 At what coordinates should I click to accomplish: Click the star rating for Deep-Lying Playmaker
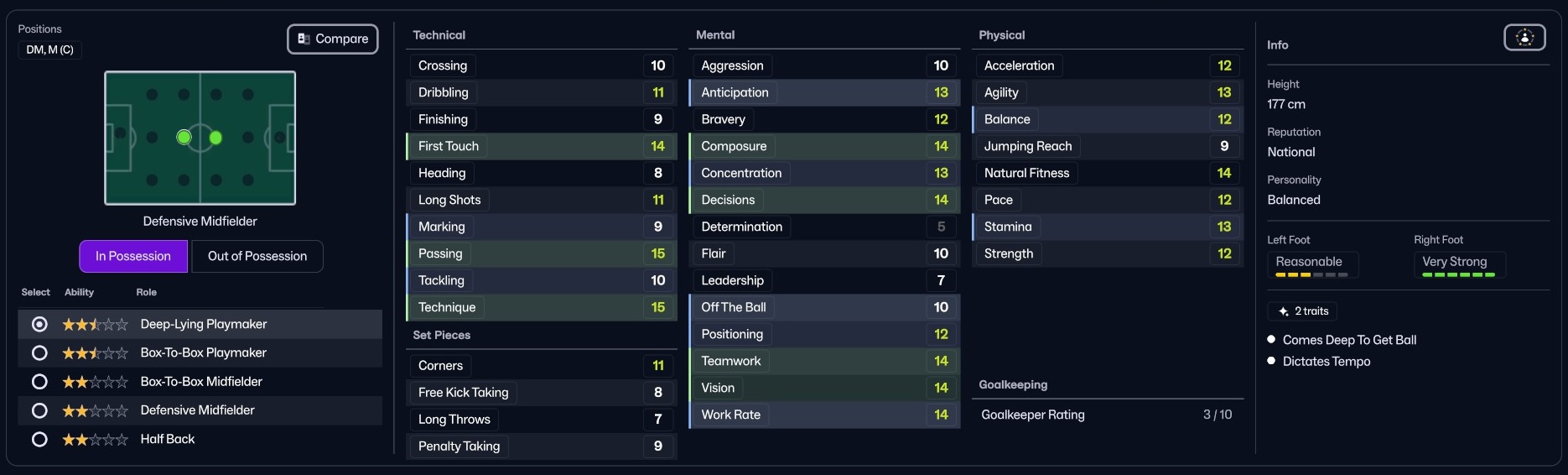click(x=95, y=325)
